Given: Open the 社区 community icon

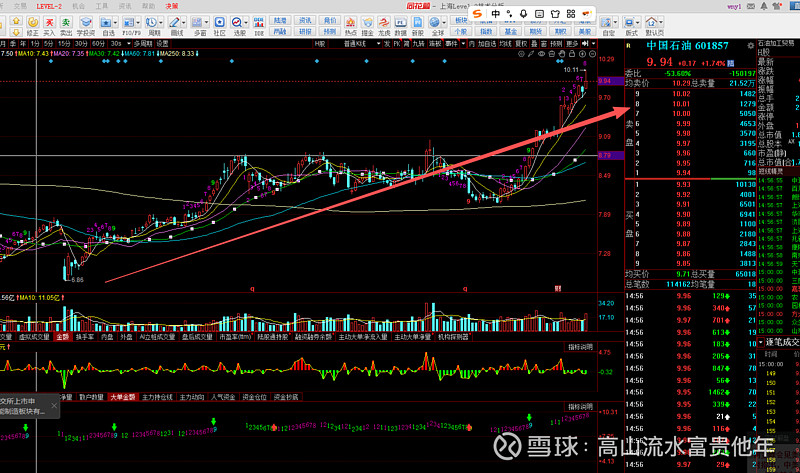Looking at the screenshot, I should click(x=219, y=22).
